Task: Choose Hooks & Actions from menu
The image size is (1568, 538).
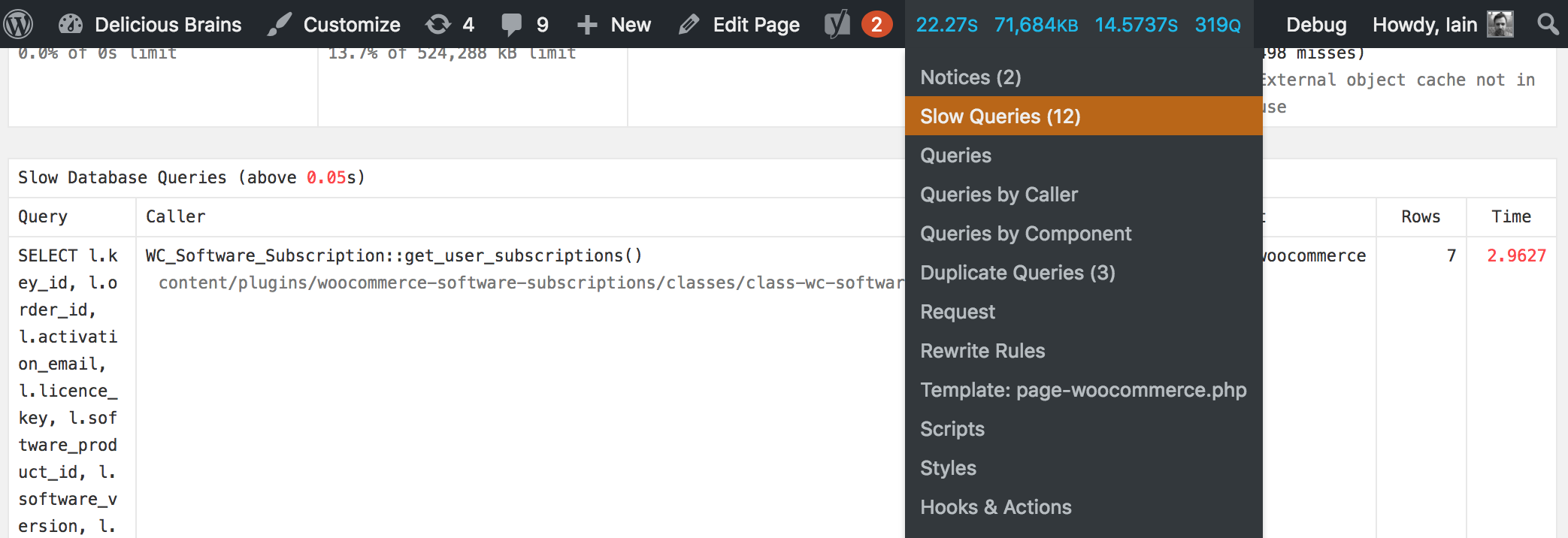Action: click(x=995, y=507)
